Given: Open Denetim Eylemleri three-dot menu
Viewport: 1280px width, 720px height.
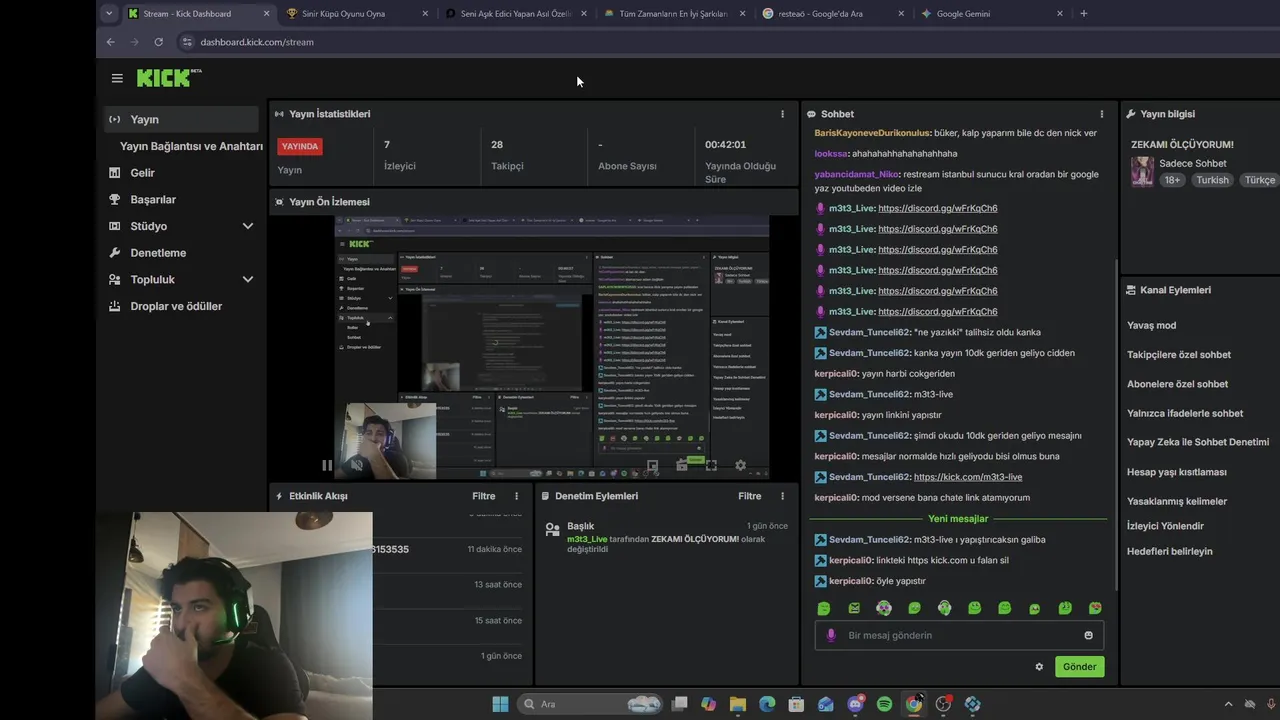Looking at the screenshot, I should click(782, 496).
